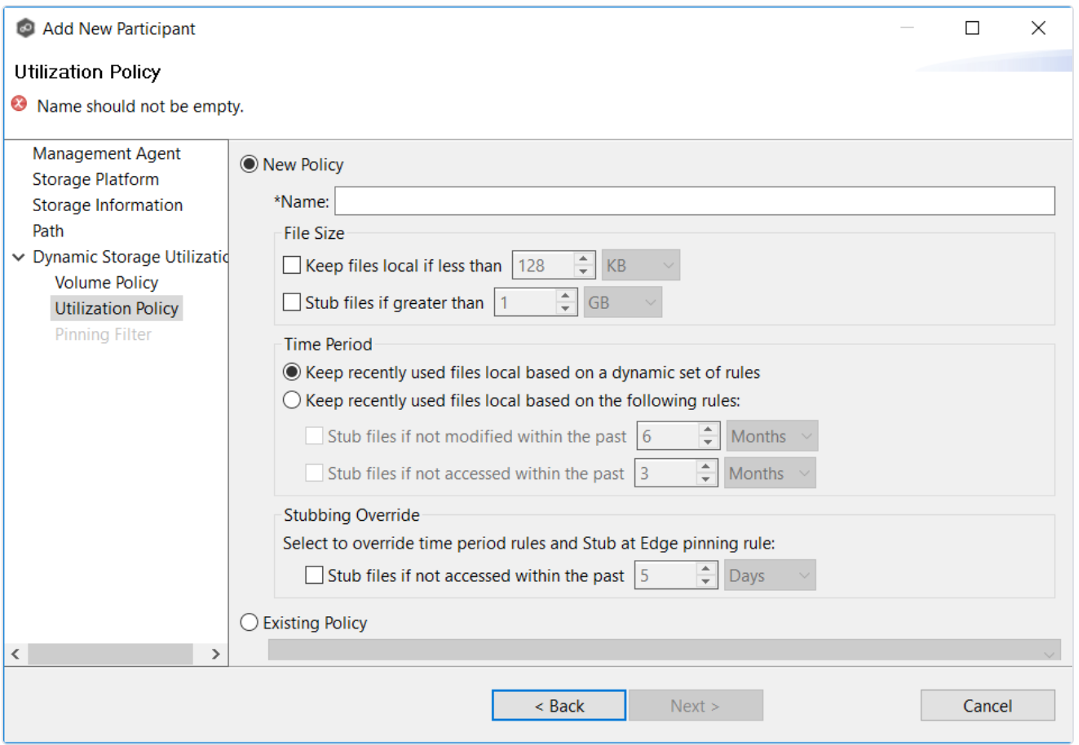Enable 'Keep files local if less than' option
Screen dimensions: 1079x745
[x=294, y=265]
